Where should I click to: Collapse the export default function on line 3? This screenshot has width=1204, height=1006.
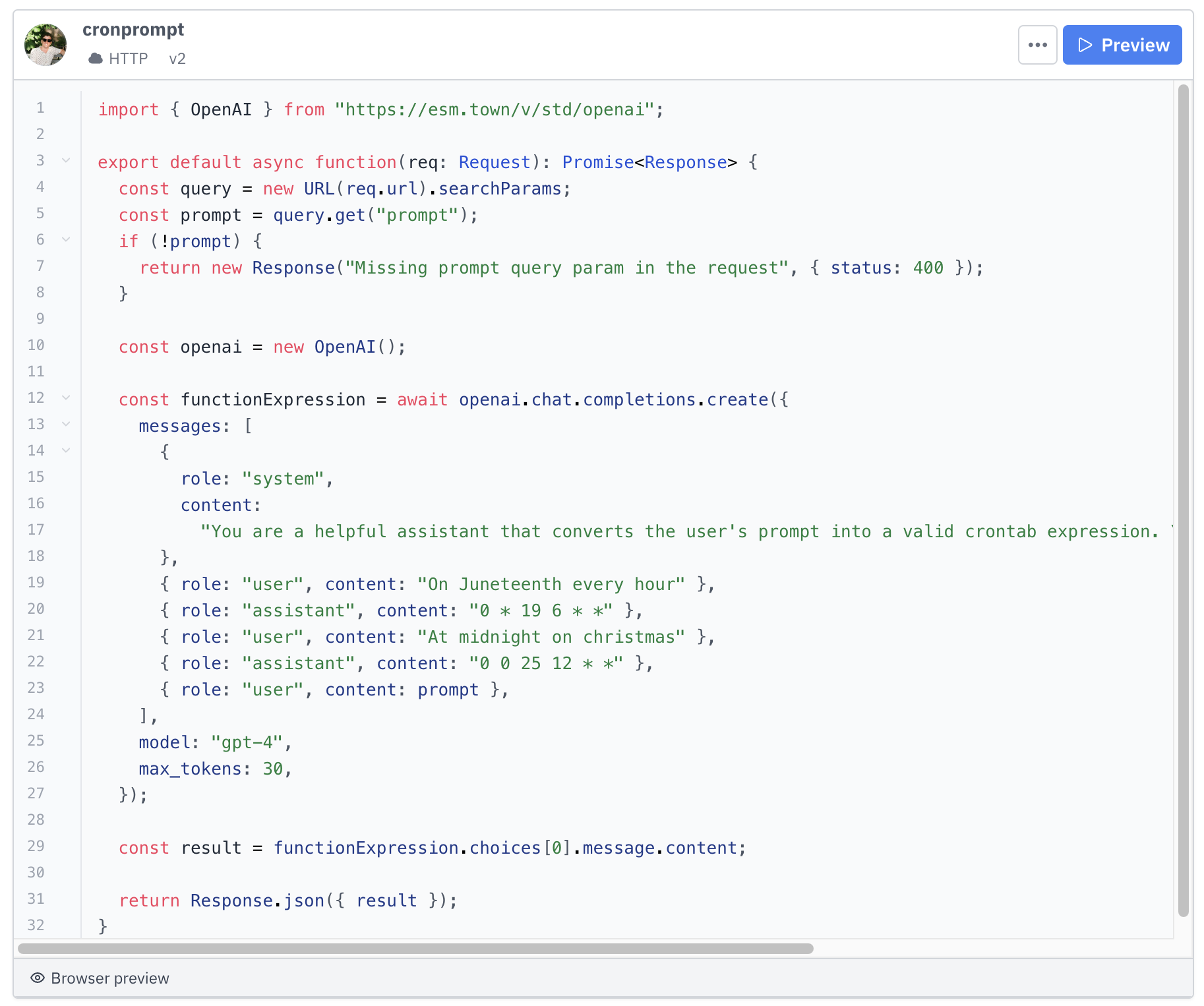(65, 160)
